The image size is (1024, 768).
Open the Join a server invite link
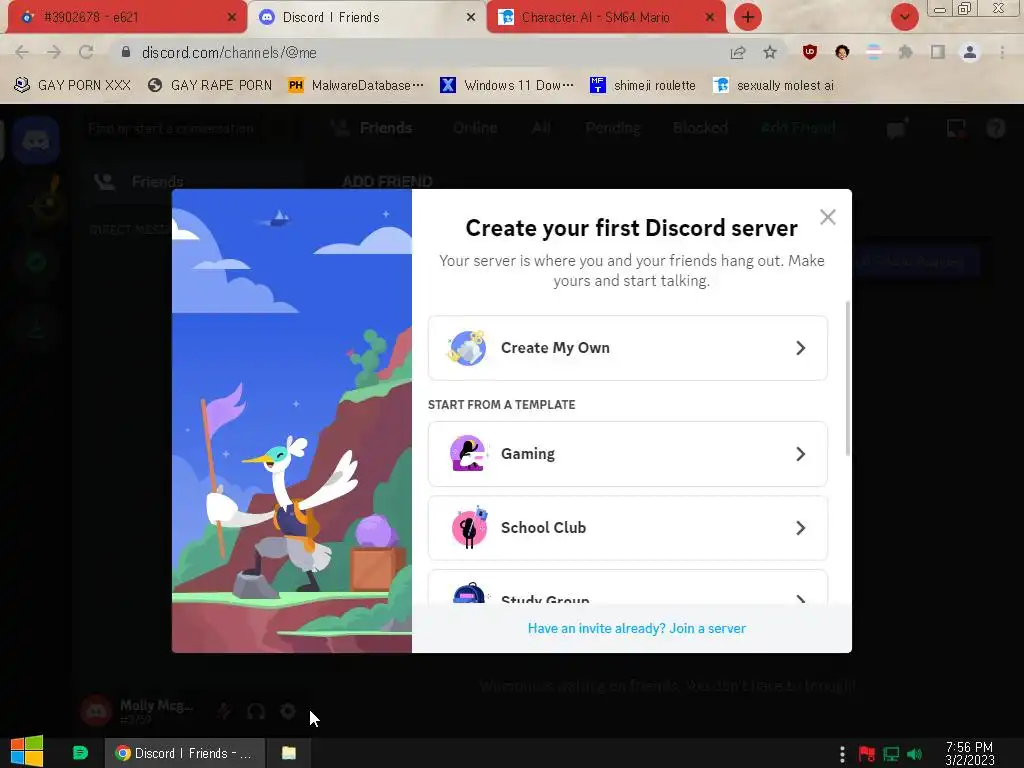click(637, 628)
